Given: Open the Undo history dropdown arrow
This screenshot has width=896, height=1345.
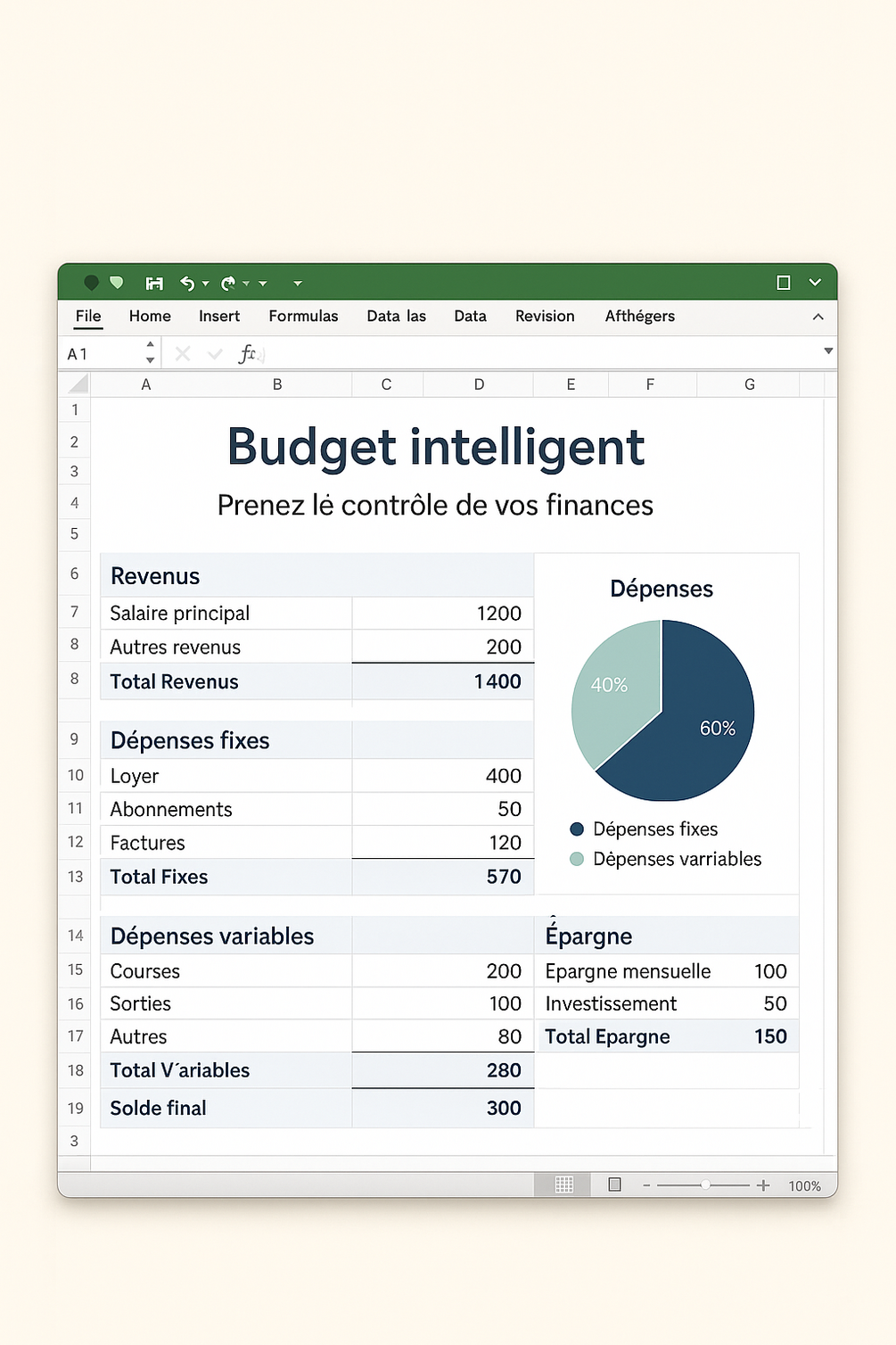Looking at the screenshot, I should 206,284.
